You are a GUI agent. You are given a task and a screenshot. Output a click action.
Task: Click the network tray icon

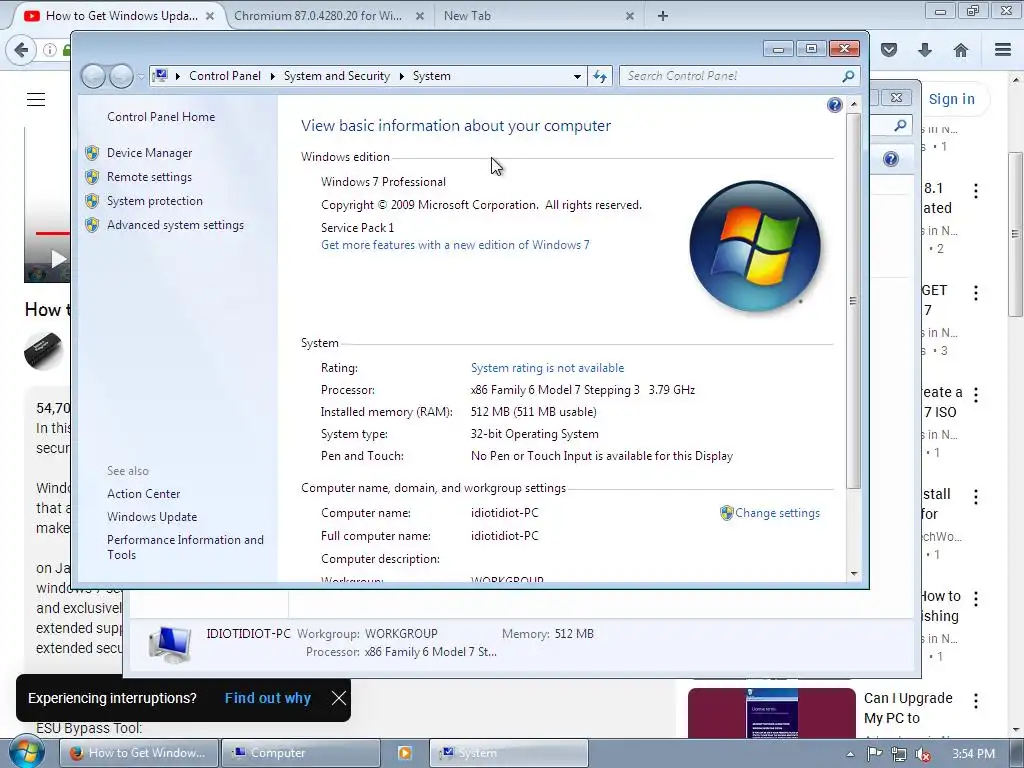(x=899, y=754)
